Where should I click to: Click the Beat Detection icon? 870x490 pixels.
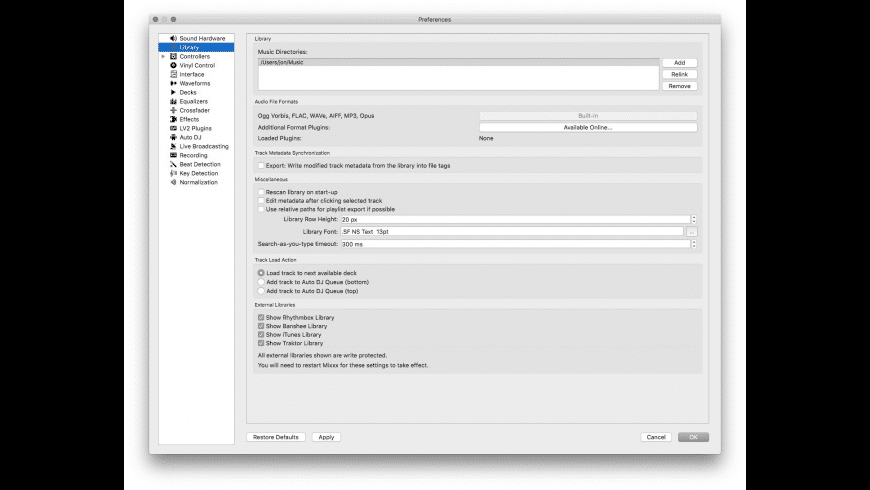pyautogui.click(x=173, y=164)
